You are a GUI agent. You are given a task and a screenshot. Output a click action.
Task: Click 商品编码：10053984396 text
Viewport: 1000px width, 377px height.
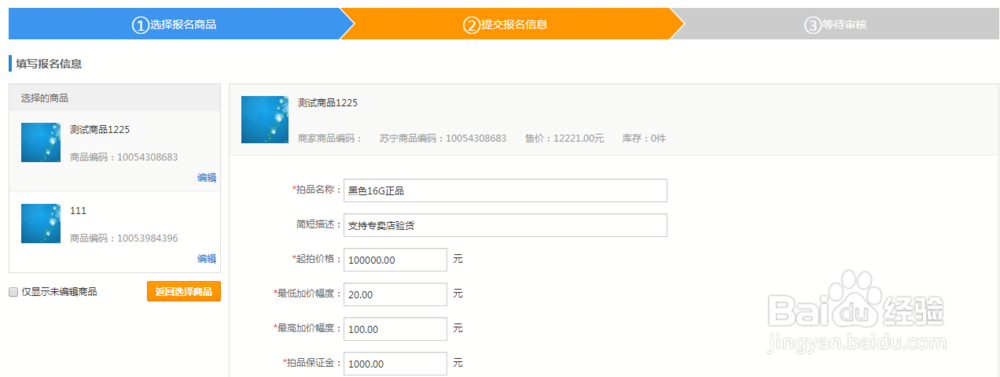(124, 238)
